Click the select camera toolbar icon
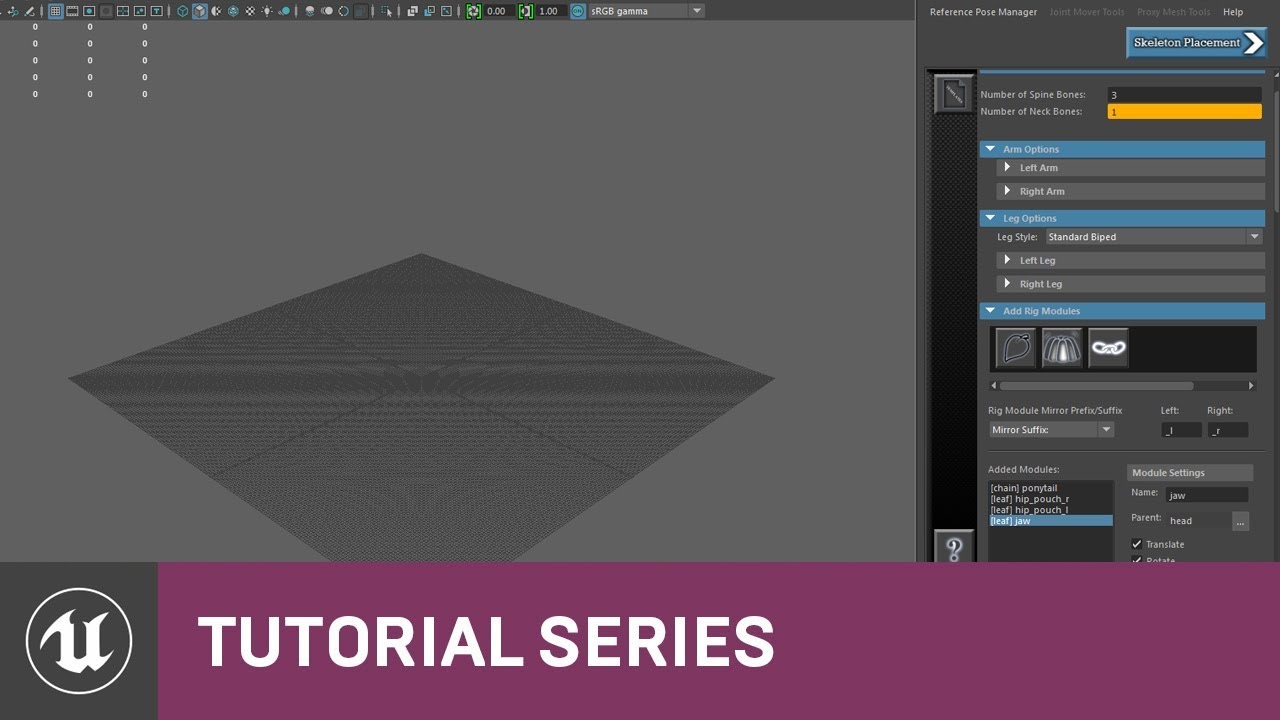 tap(13, 11)
